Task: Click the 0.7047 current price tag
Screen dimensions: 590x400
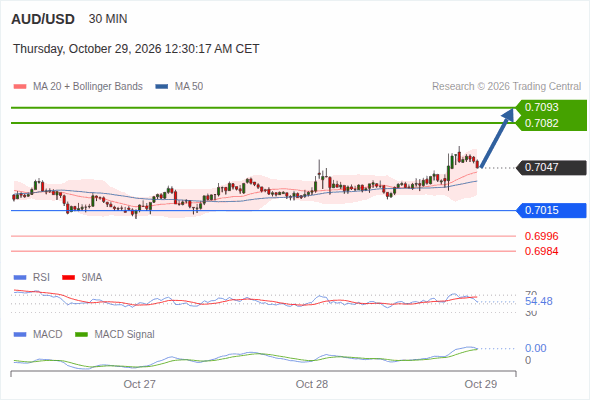Action: 551,167
